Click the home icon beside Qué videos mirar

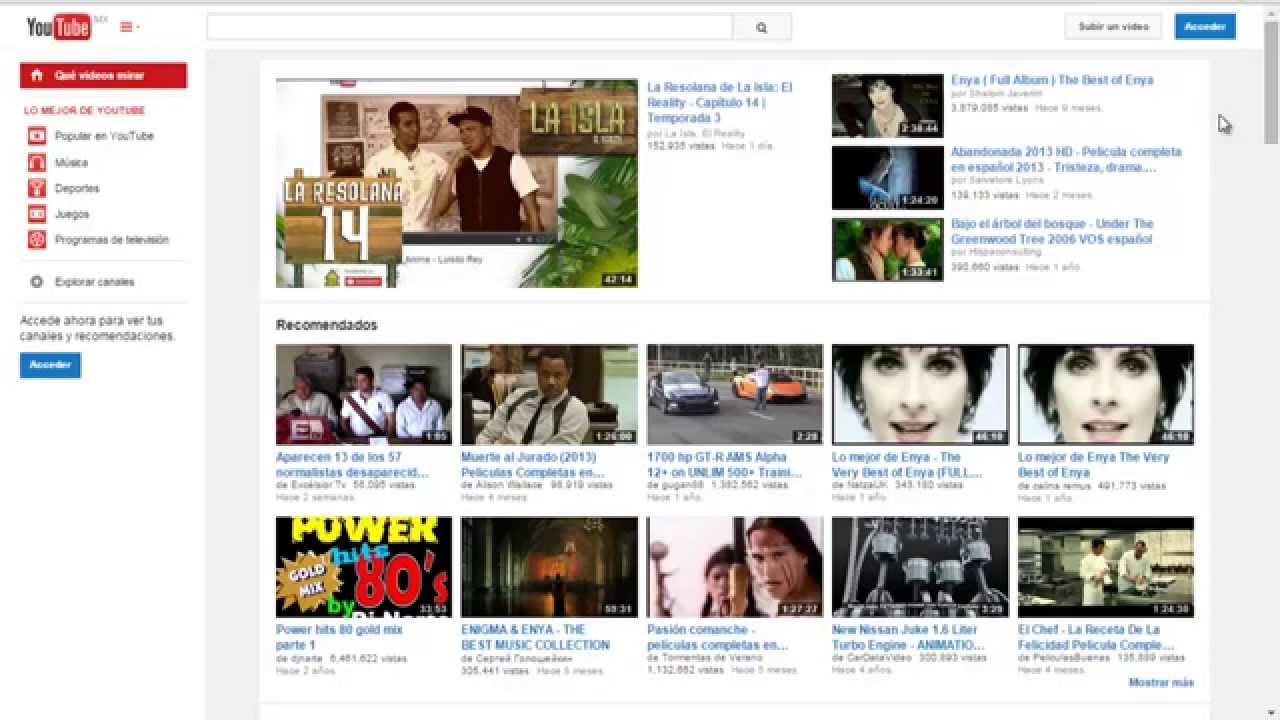(37, 75)
